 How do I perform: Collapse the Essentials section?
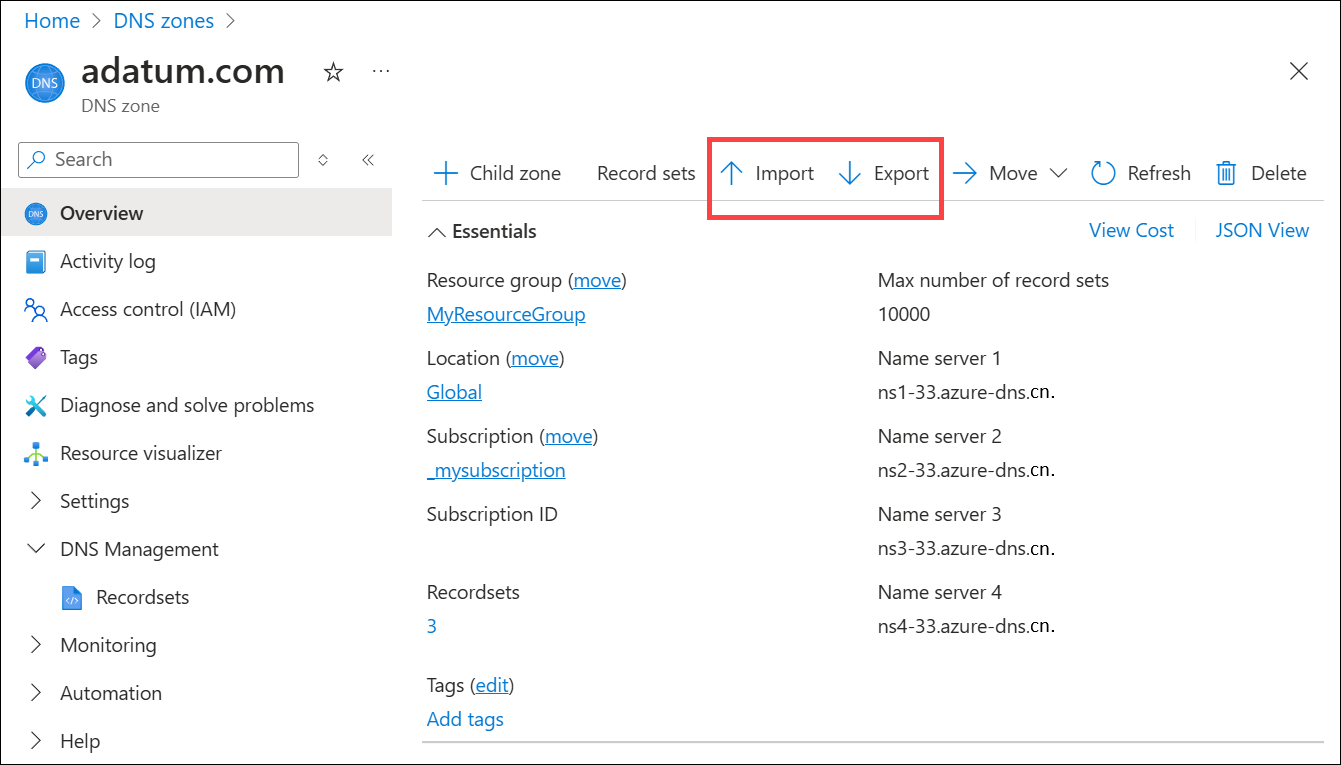coord(437,232)
